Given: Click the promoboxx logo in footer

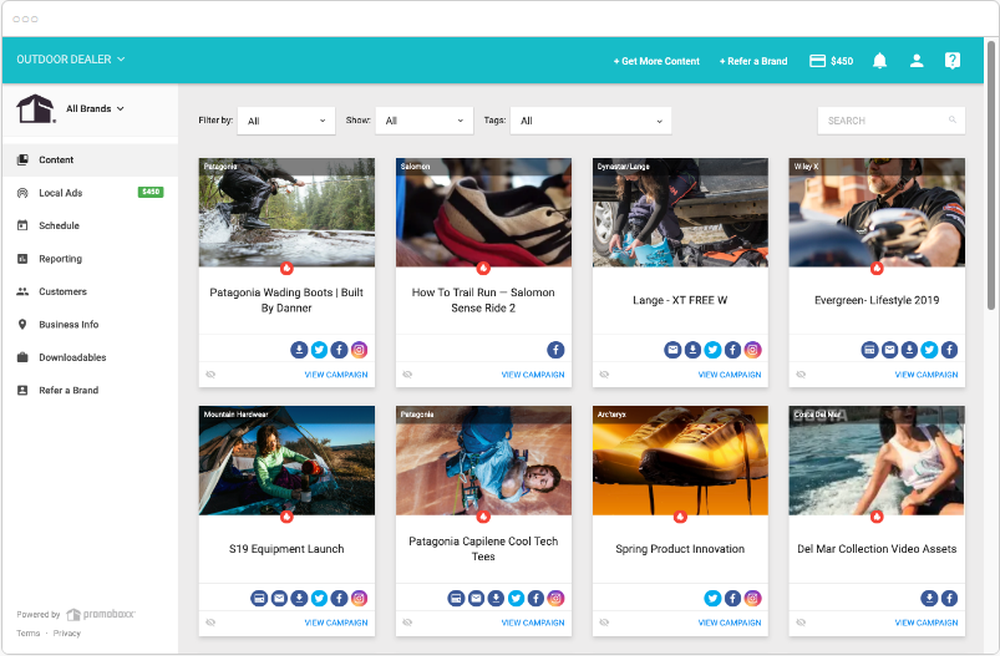Looking at the screenshot, I should (x=101, y=614).
